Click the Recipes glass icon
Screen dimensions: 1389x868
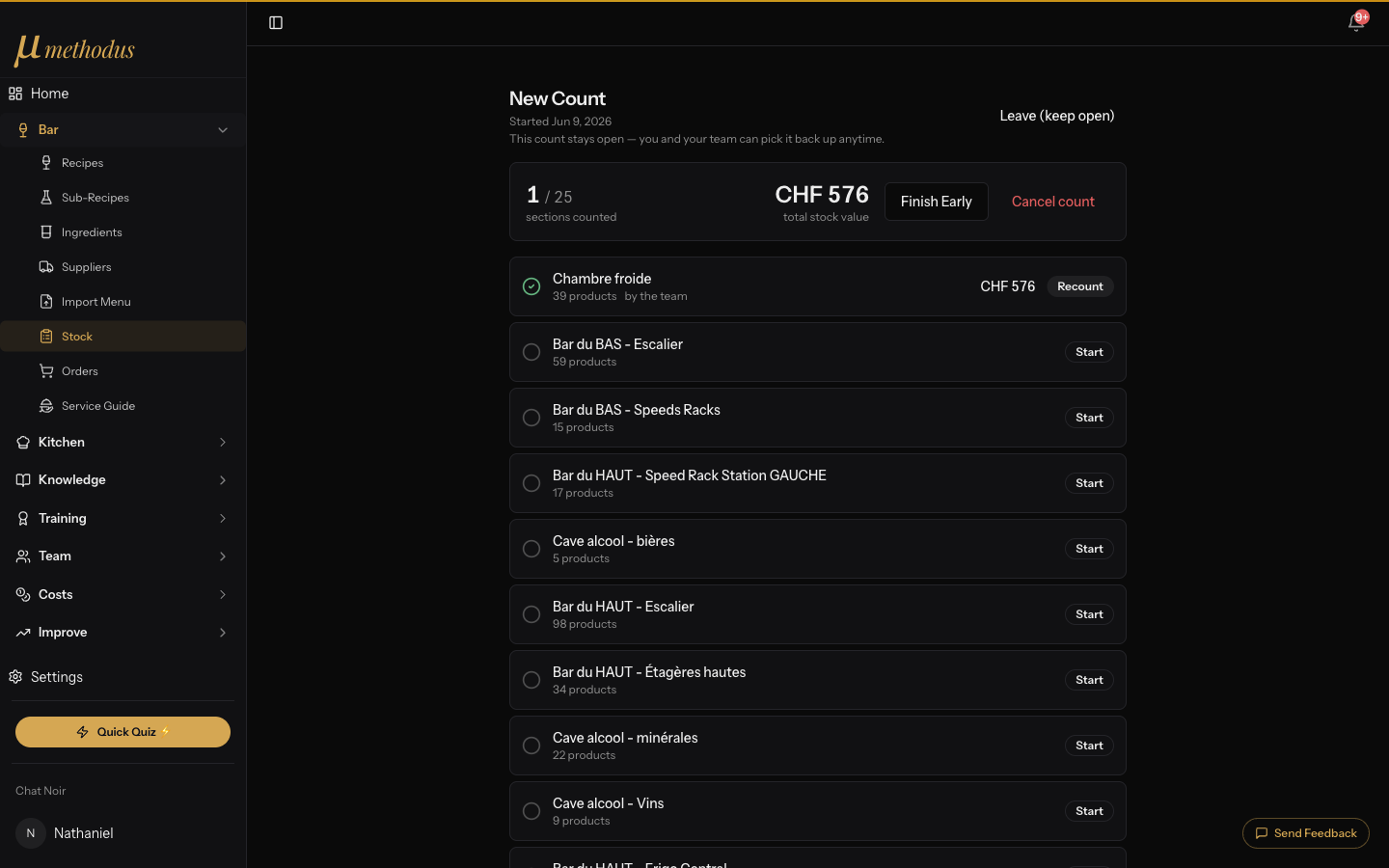click(46, 163)
